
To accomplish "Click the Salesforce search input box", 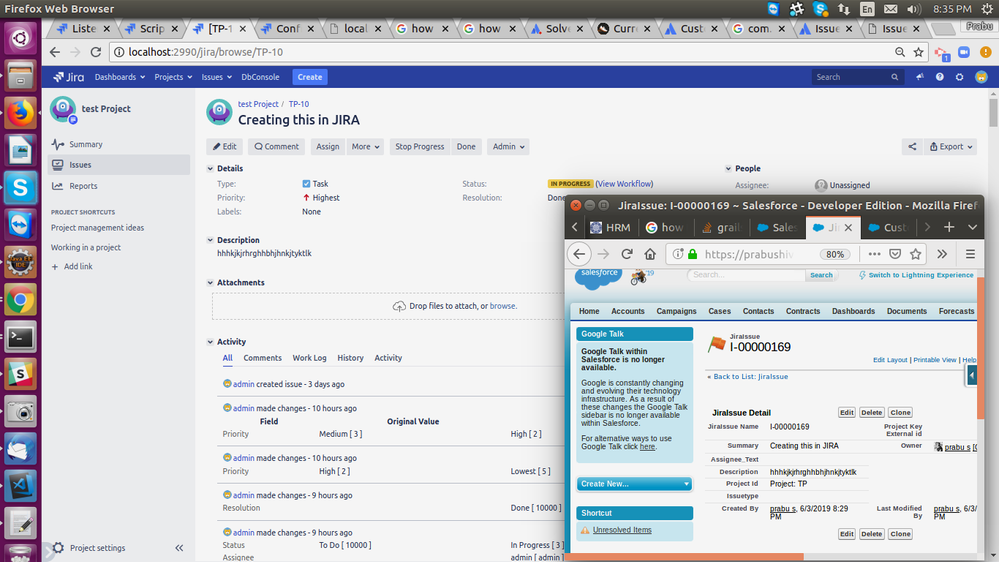I will coord(746,275).
